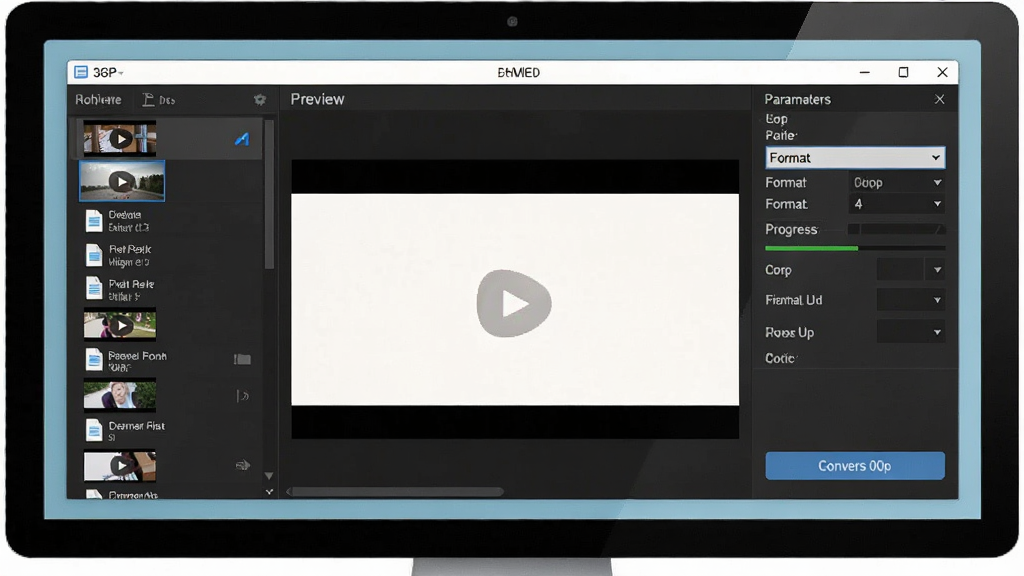Open the settings gear in the file list header
Viewport: 1024px width, 576px height.
tap(260, 99)
